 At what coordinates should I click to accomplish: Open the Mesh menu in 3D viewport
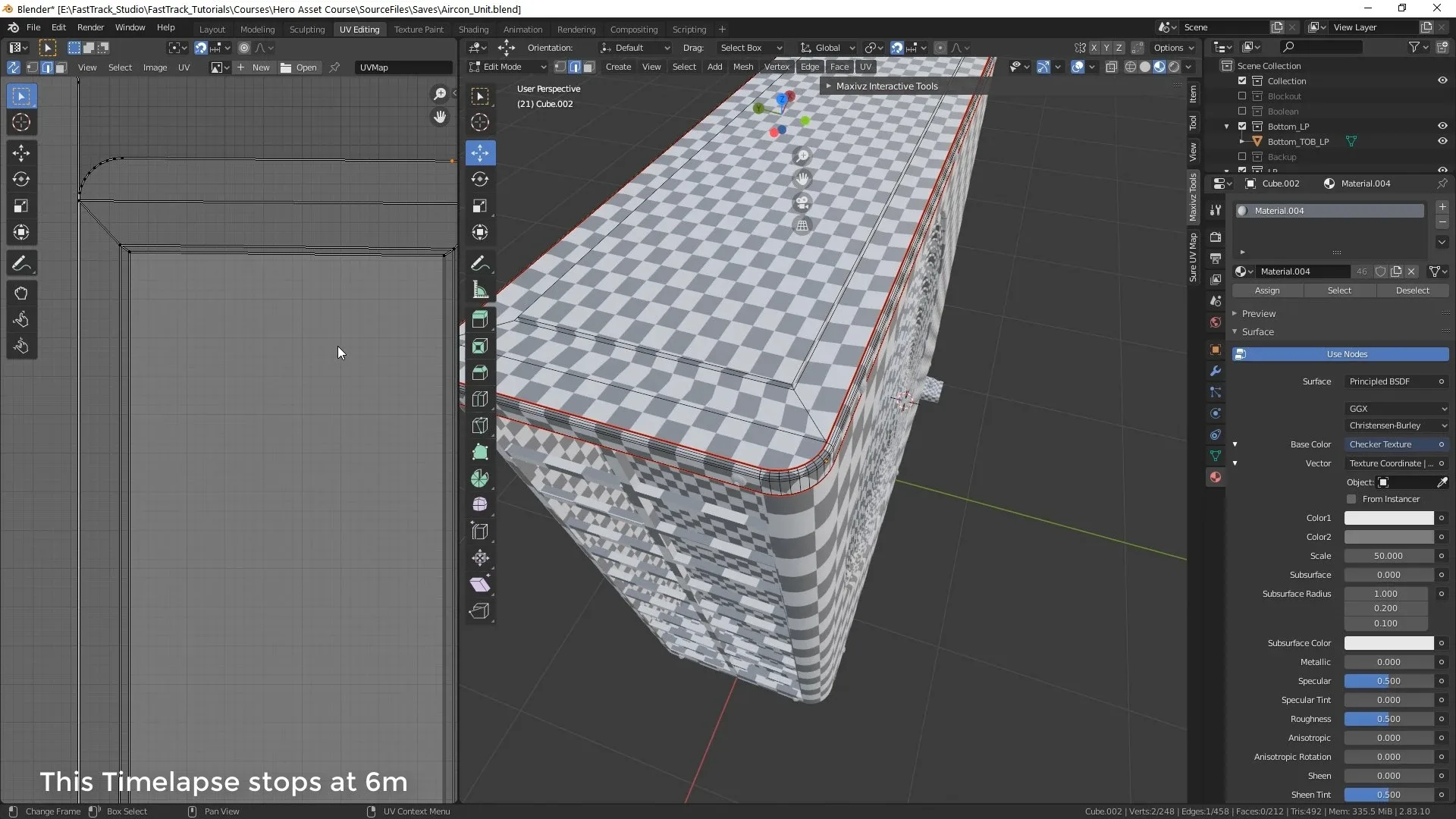click(744, 66)
